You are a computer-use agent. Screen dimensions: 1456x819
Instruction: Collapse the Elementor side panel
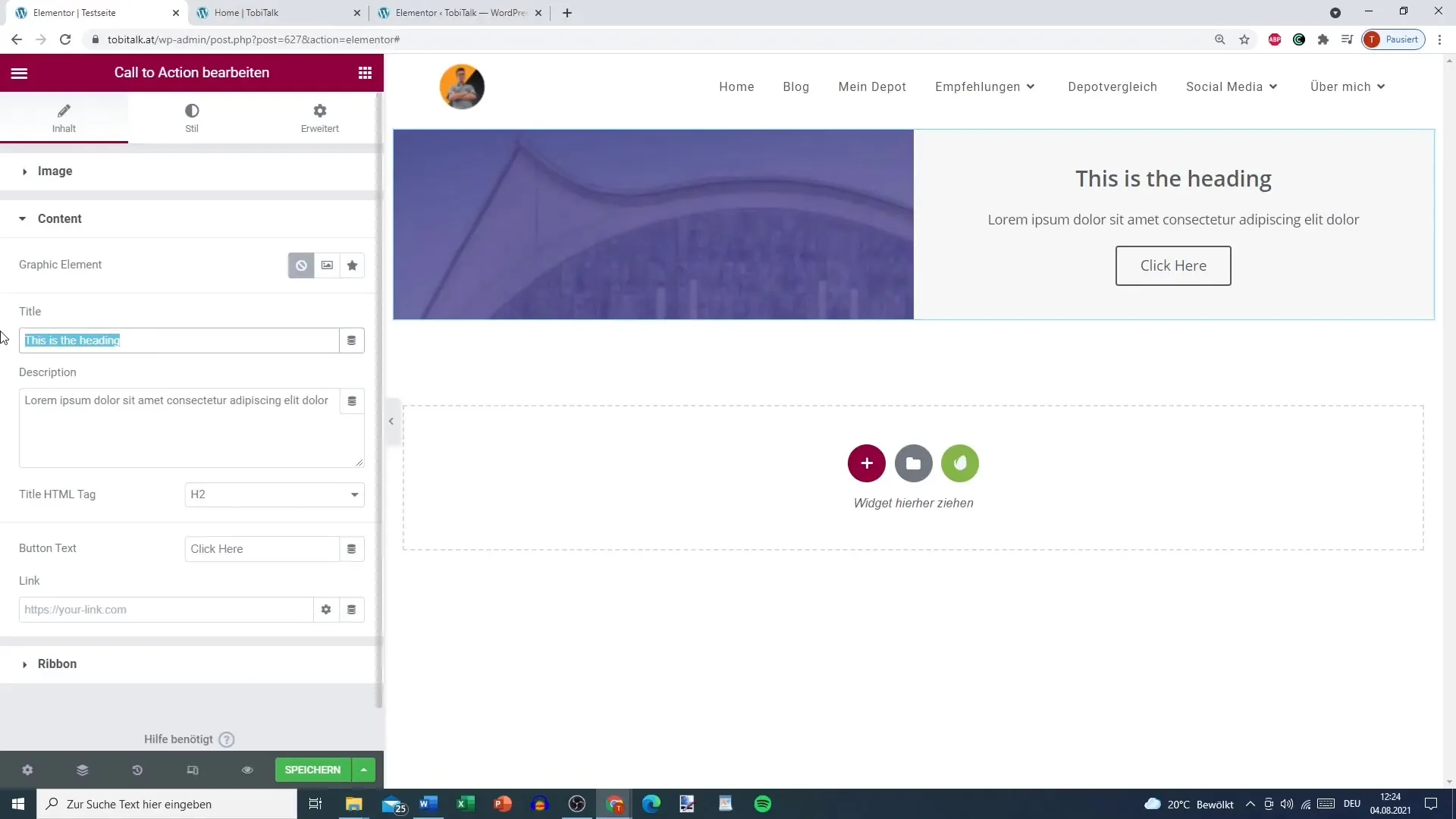tap(391, 422)
